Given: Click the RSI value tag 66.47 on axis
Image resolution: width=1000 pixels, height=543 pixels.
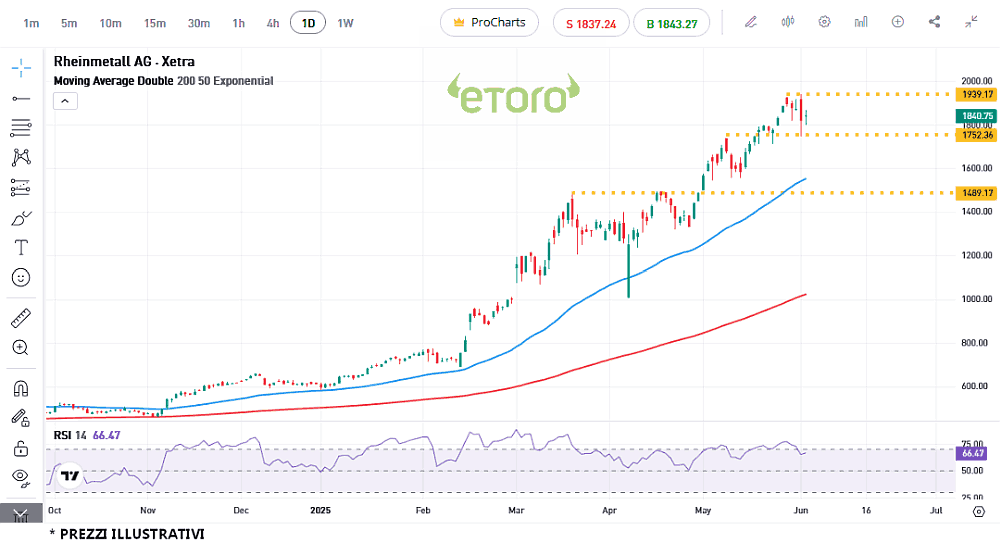Looking at the screenshot, I should pyautogui.click(x=972, y=453).
